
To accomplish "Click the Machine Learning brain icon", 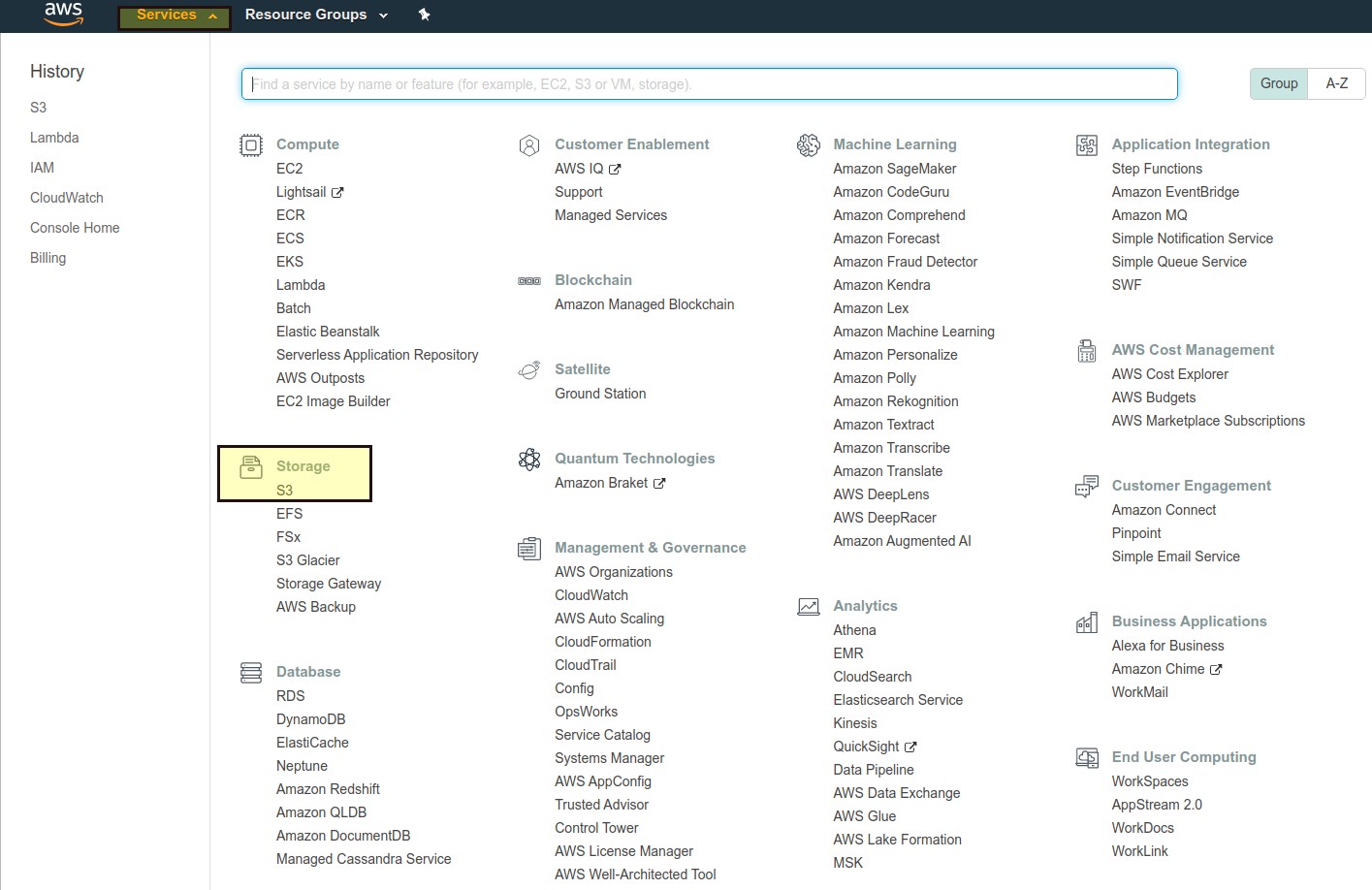I will [x=808, y=145].
